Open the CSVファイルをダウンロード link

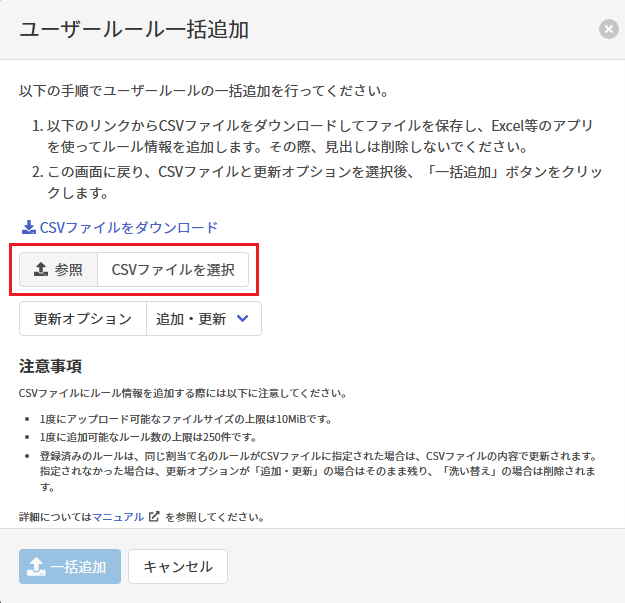pyautogui.click(x=128, y=227)
